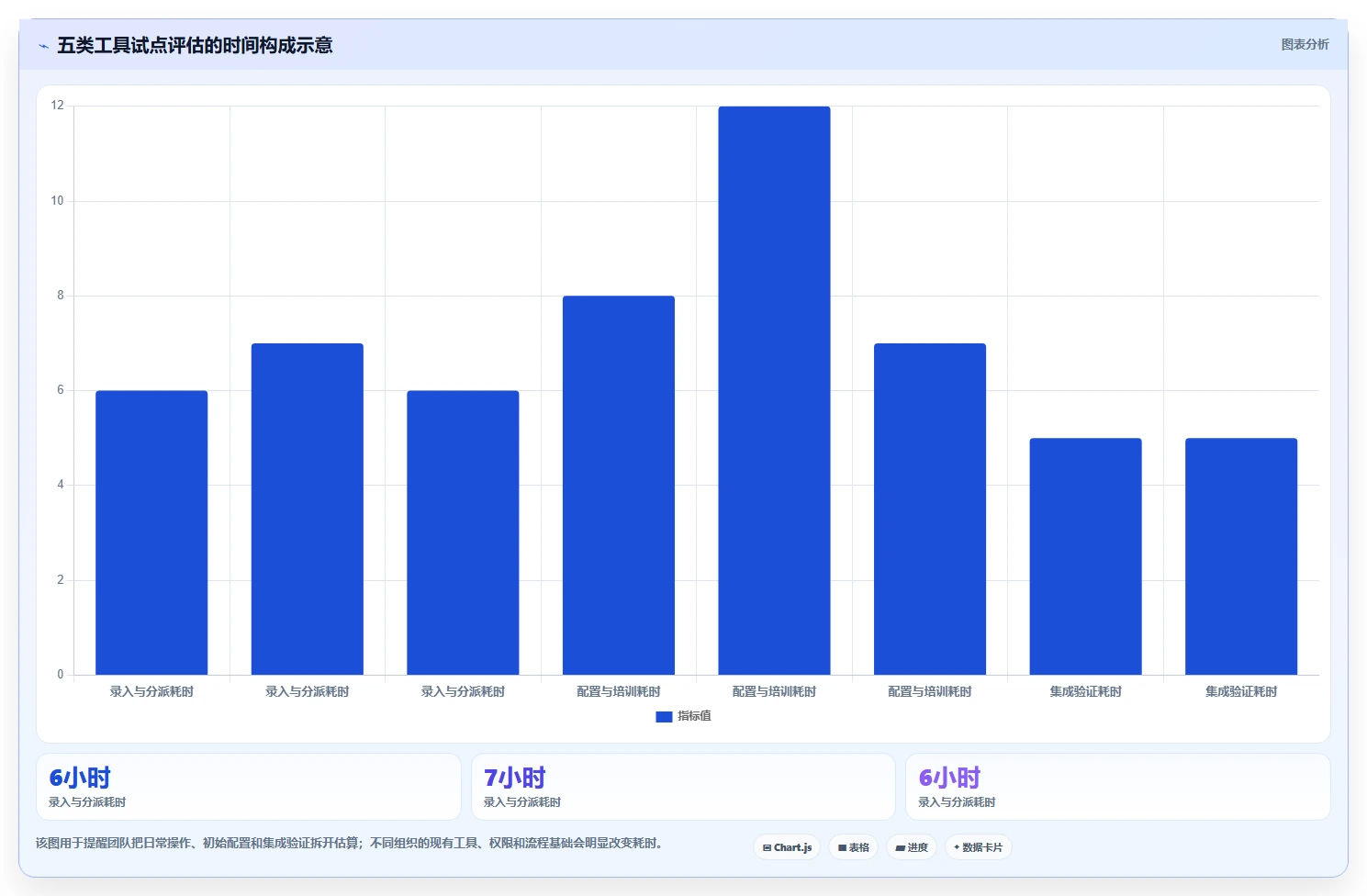The image size is (1367, 896).
Task: Click 录入与分派耗时 caption under 7小时
Action: (522, 802)
